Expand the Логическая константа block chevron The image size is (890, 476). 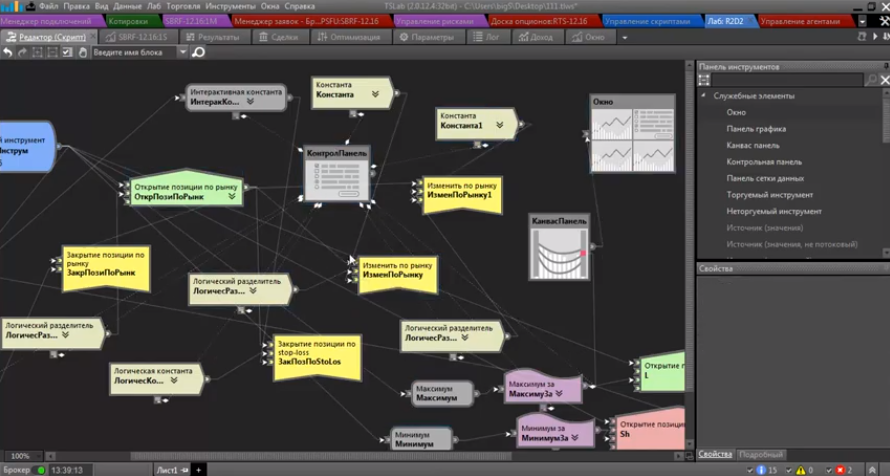(x=174, y=380)
